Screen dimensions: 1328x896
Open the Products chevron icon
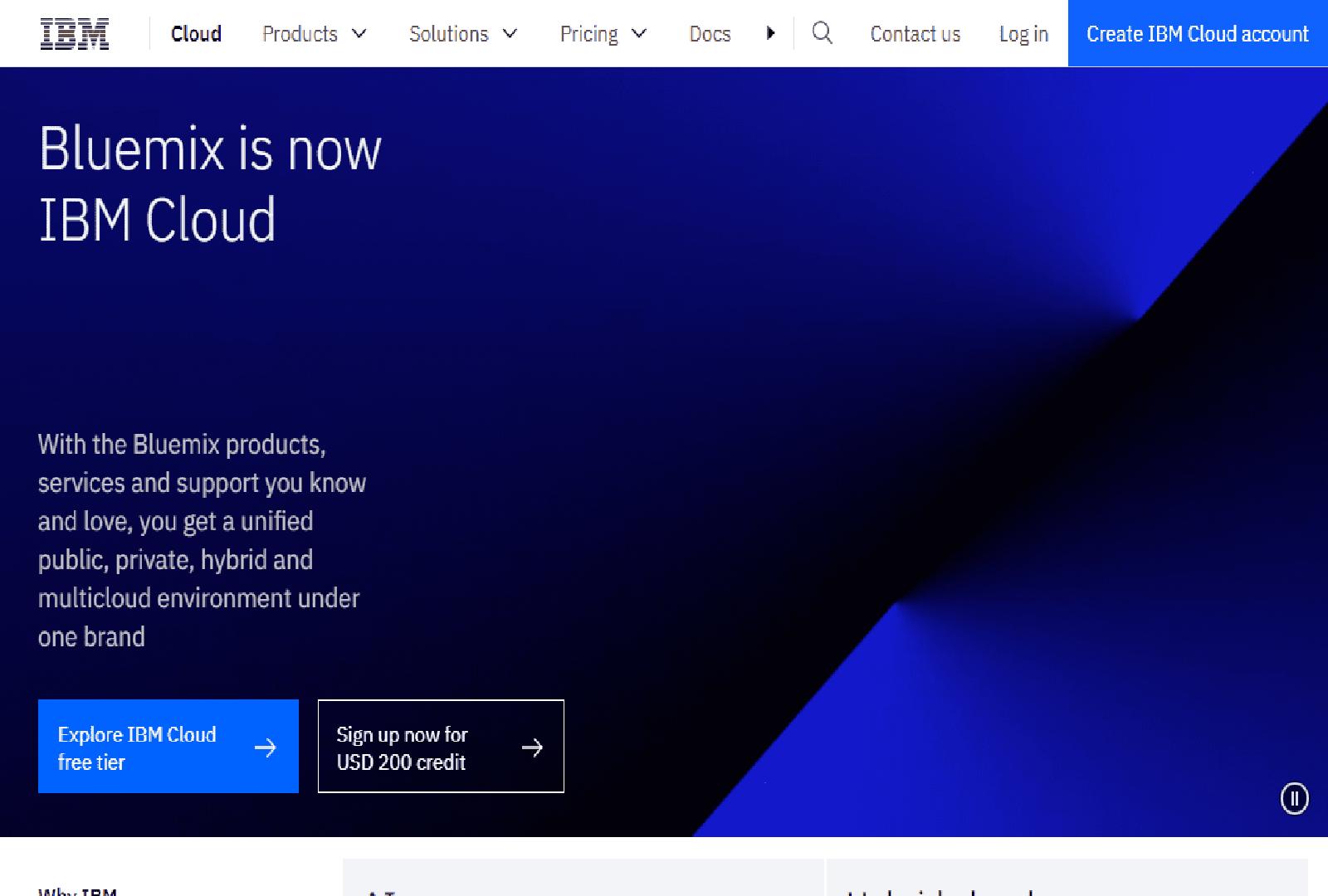click(x=359, y=34)
